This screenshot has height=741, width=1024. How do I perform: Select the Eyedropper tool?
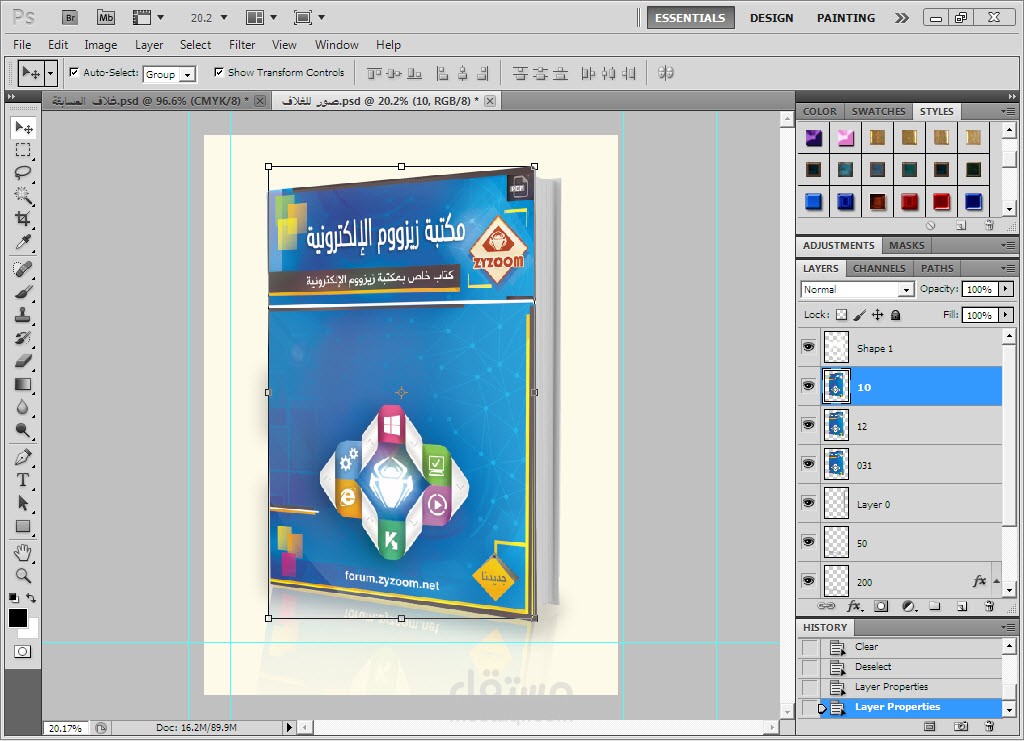click(23, 242)
